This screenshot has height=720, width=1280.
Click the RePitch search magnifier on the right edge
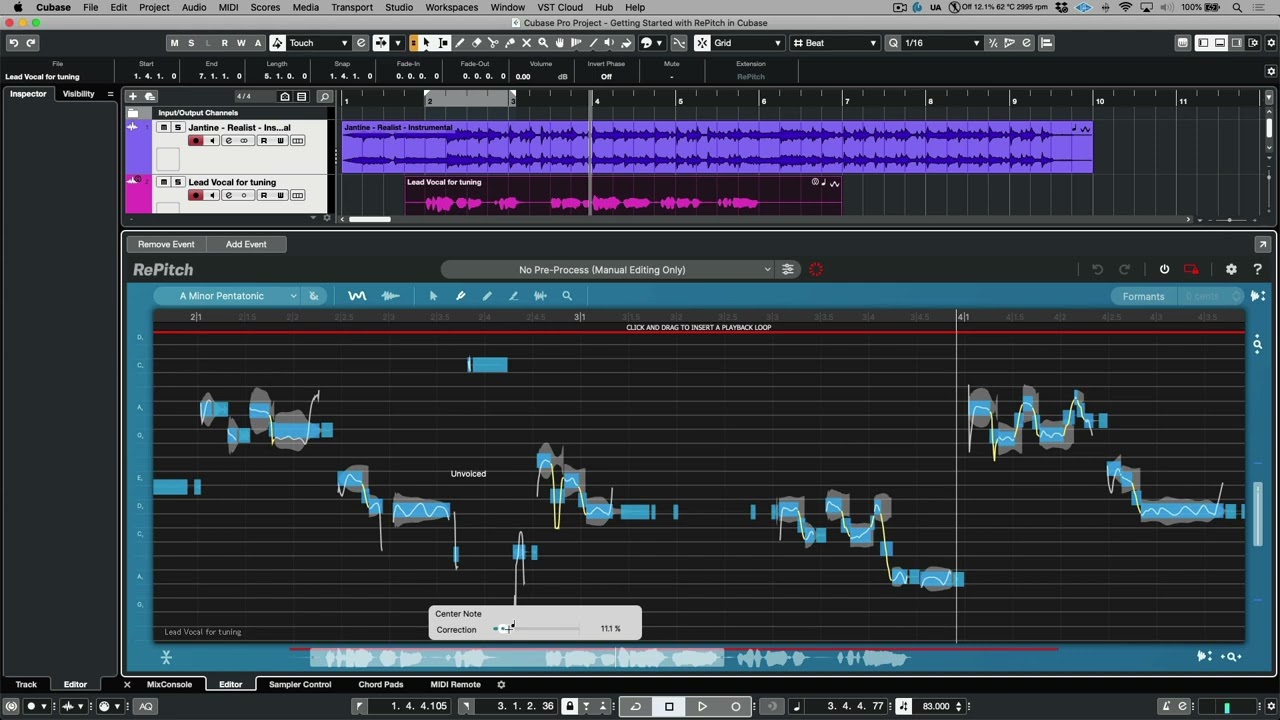click(x=1257, y=345)
